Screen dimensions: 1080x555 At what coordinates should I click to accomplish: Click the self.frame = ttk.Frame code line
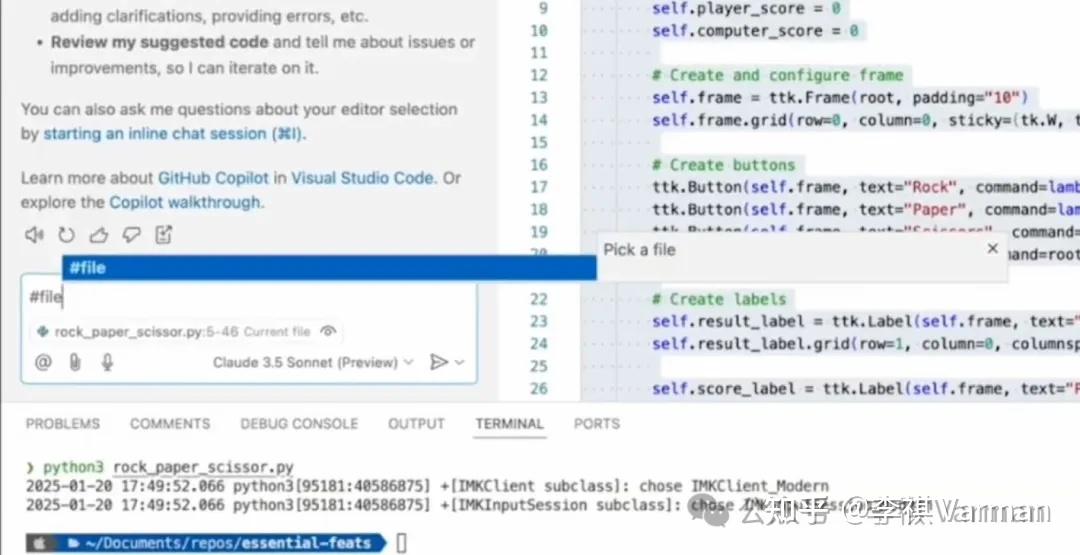point(840,98)
